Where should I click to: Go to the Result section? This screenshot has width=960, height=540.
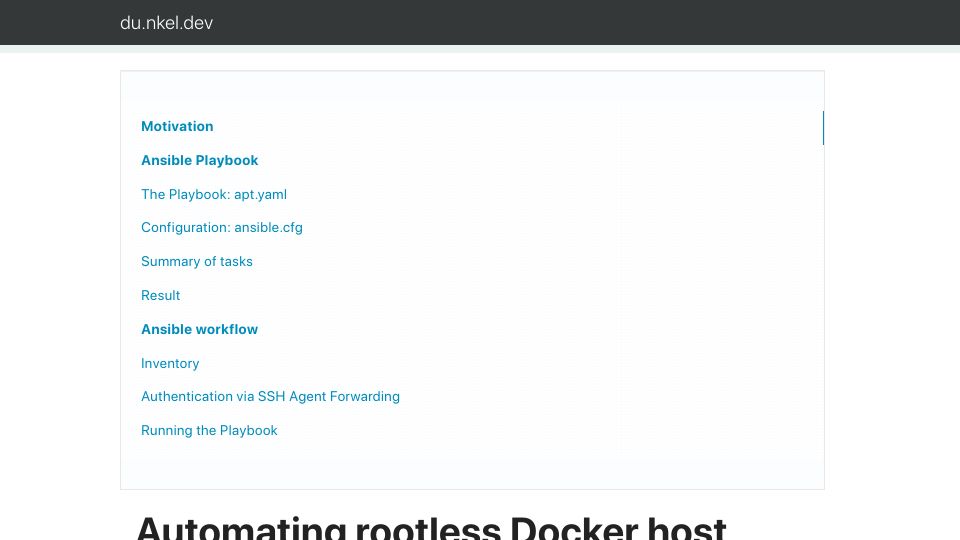160,295
